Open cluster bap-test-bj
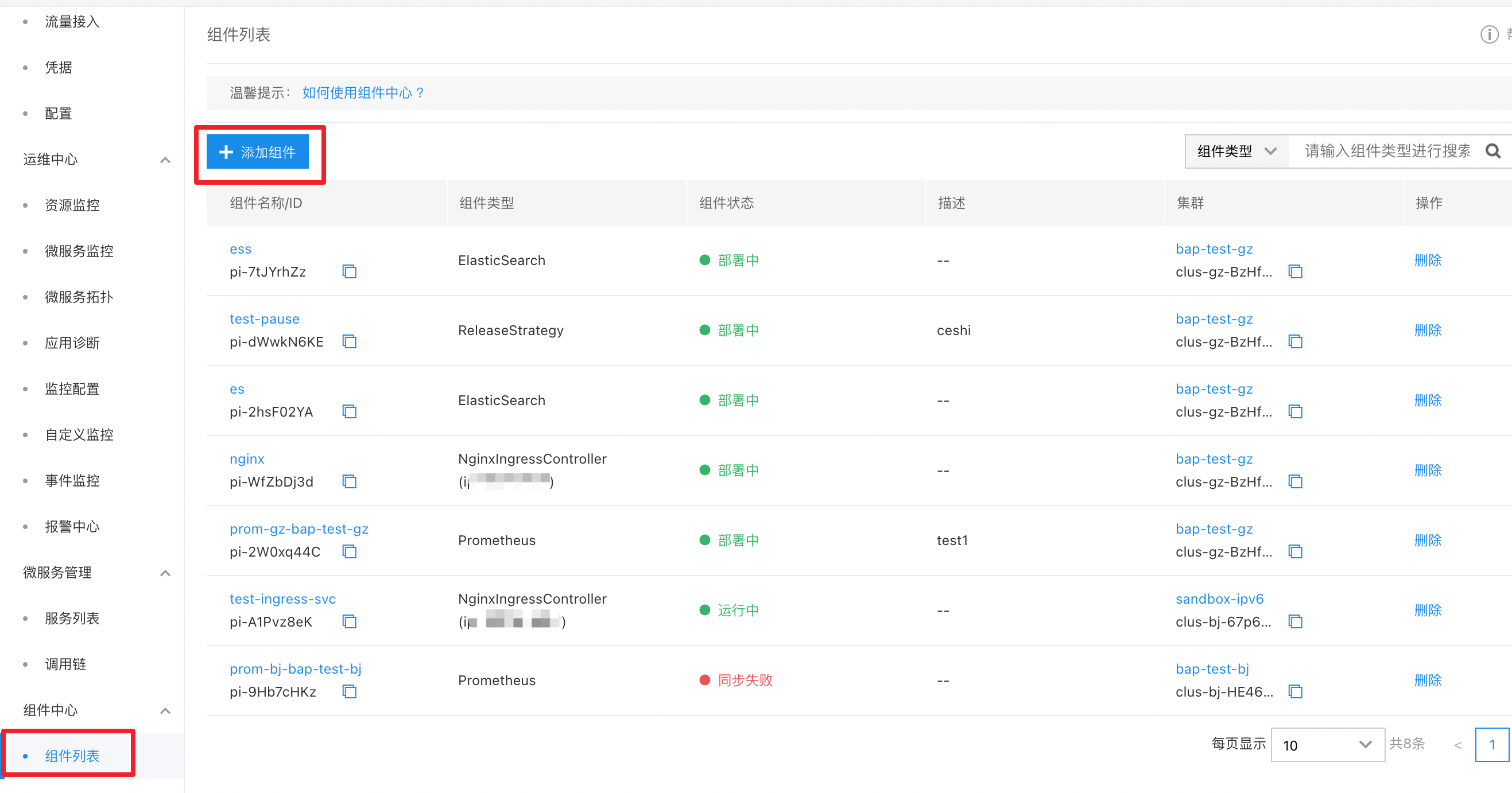 [x=1213, y=669]
